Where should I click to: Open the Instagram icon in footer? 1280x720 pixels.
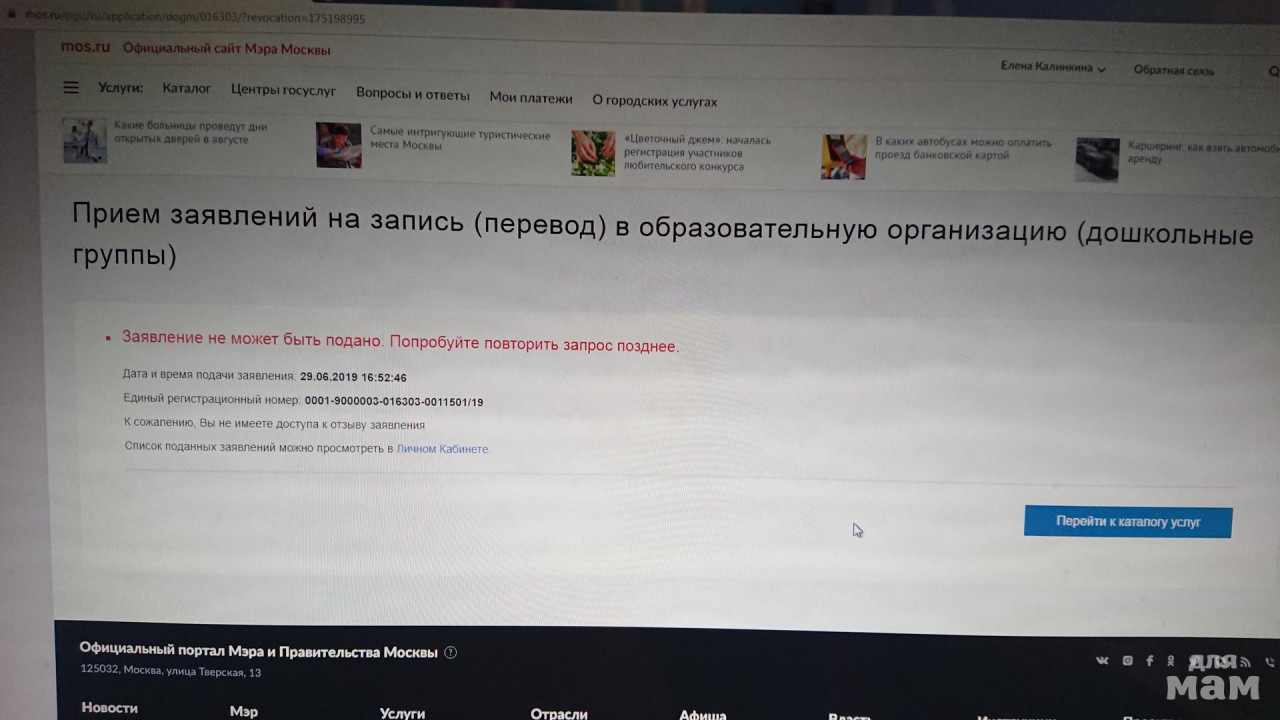click(x=1127, y=660)
